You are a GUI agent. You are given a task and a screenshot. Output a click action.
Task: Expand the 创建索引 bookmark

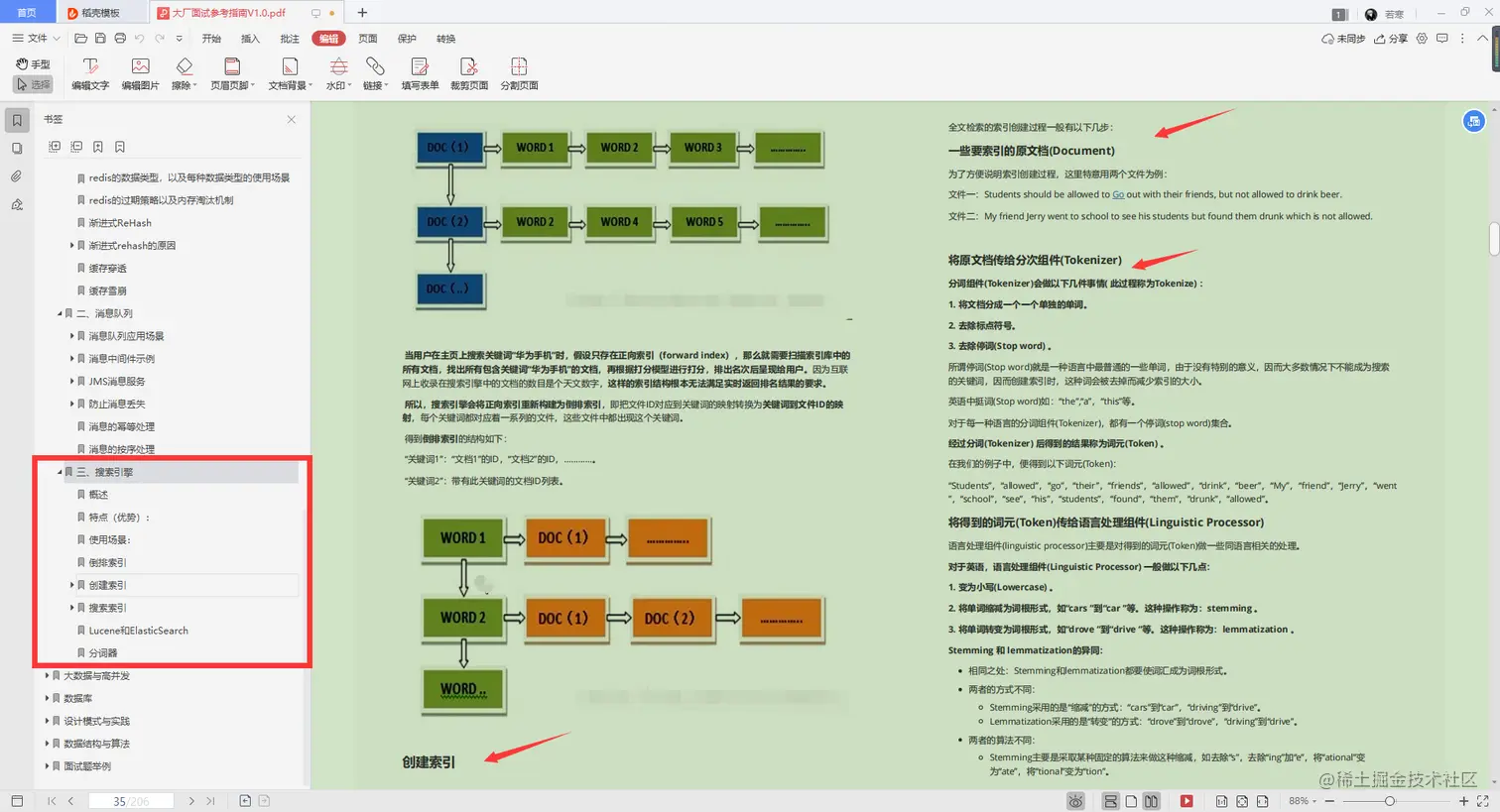click(x=71, y=585)
